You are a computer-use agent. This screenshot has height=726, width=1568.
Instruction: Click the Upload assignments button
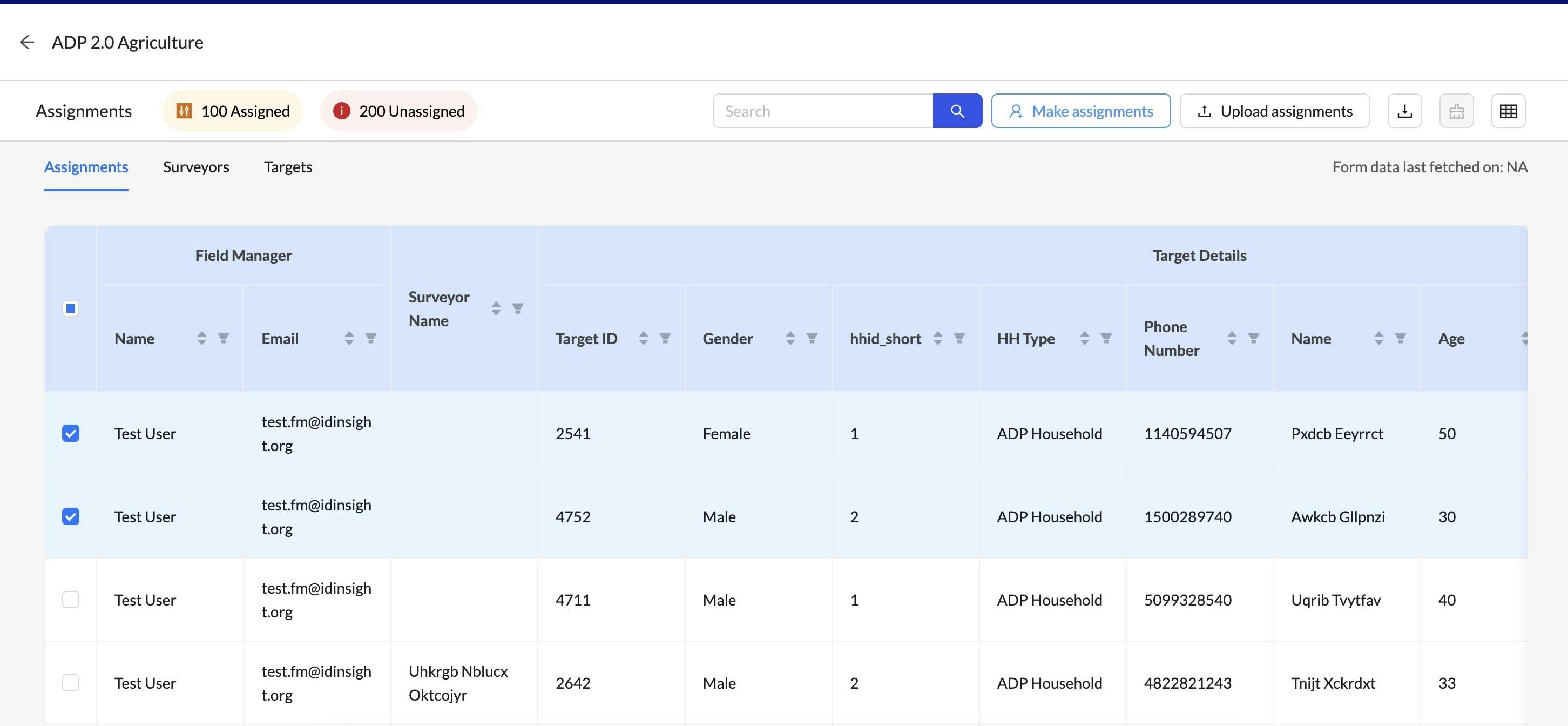coord(1275,111)
